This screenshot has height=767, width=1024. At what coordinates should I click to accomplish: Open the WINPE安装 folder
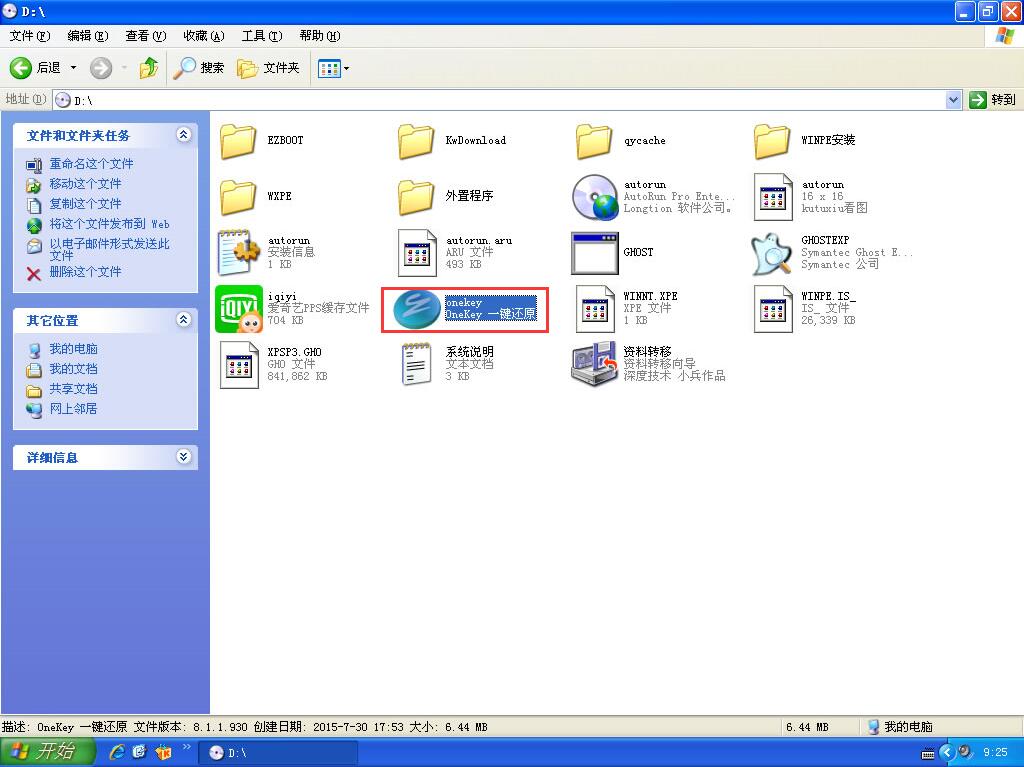[770, 140]
